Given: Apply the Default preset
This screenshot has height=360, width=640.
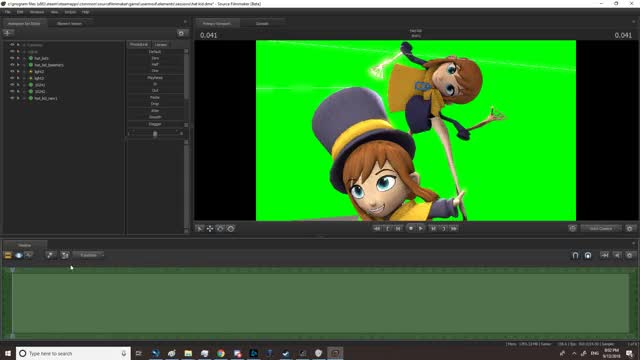Looking at the screenshot, I should [x=155, y=52].
